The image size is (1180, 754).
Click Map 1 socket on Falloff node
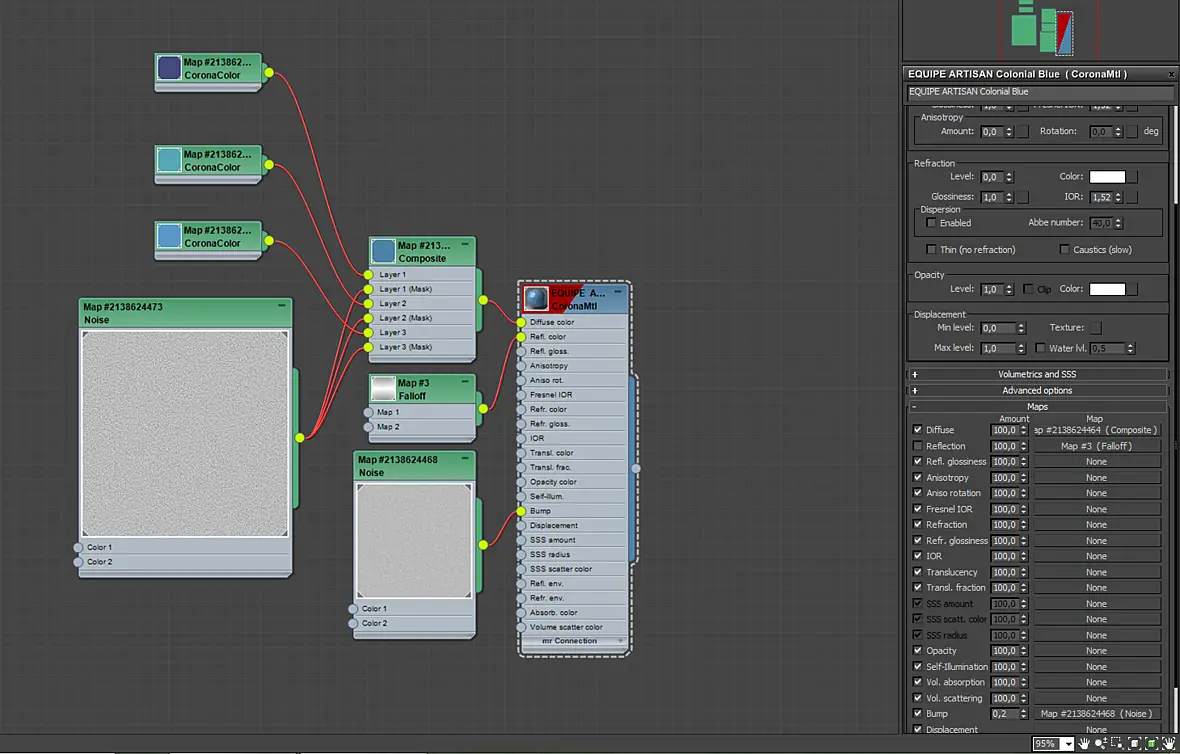point(368,412)
